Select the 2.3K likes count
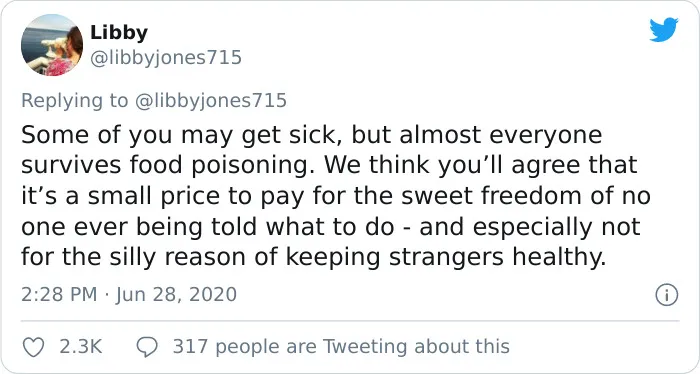 point(81,347)
